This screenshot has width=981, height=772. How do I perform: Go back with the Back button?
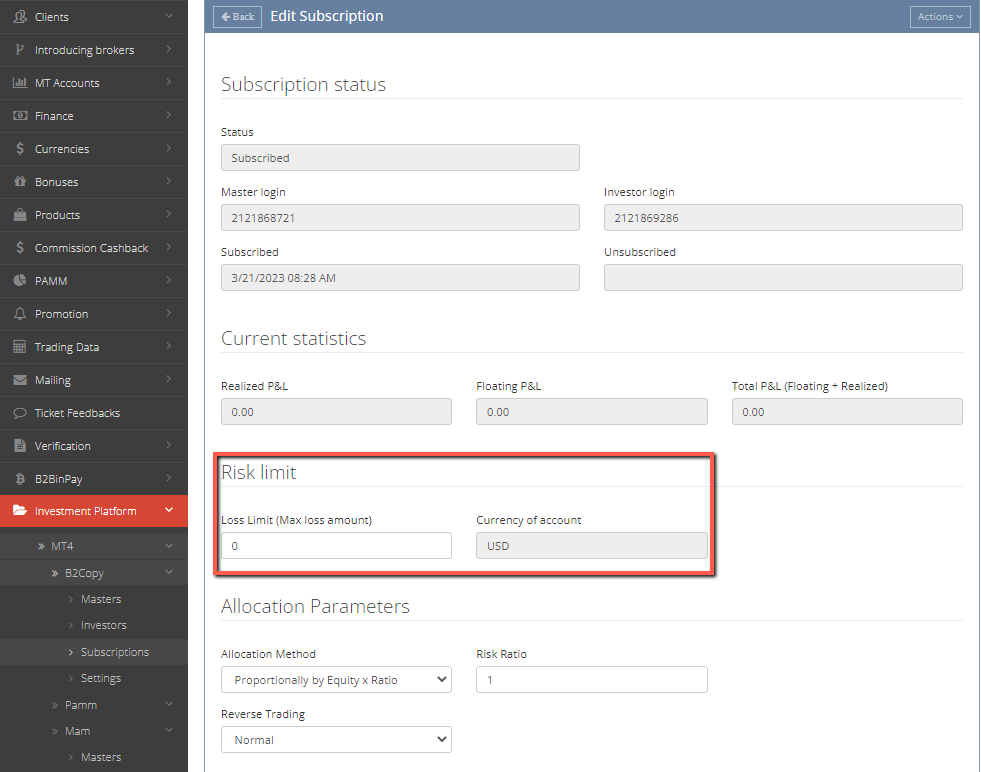(237, 17)
